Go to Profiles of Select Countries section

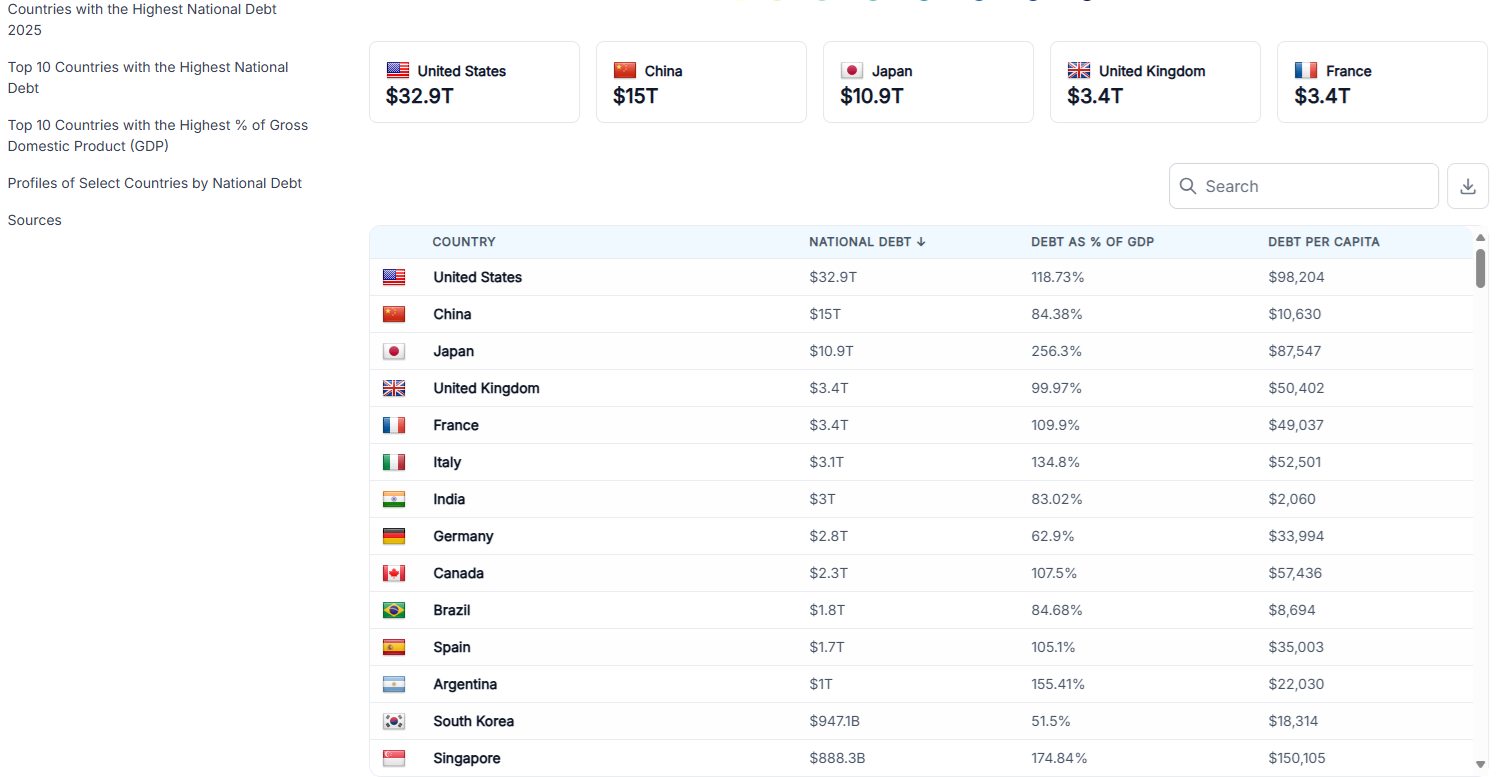(x=155, y=183)
